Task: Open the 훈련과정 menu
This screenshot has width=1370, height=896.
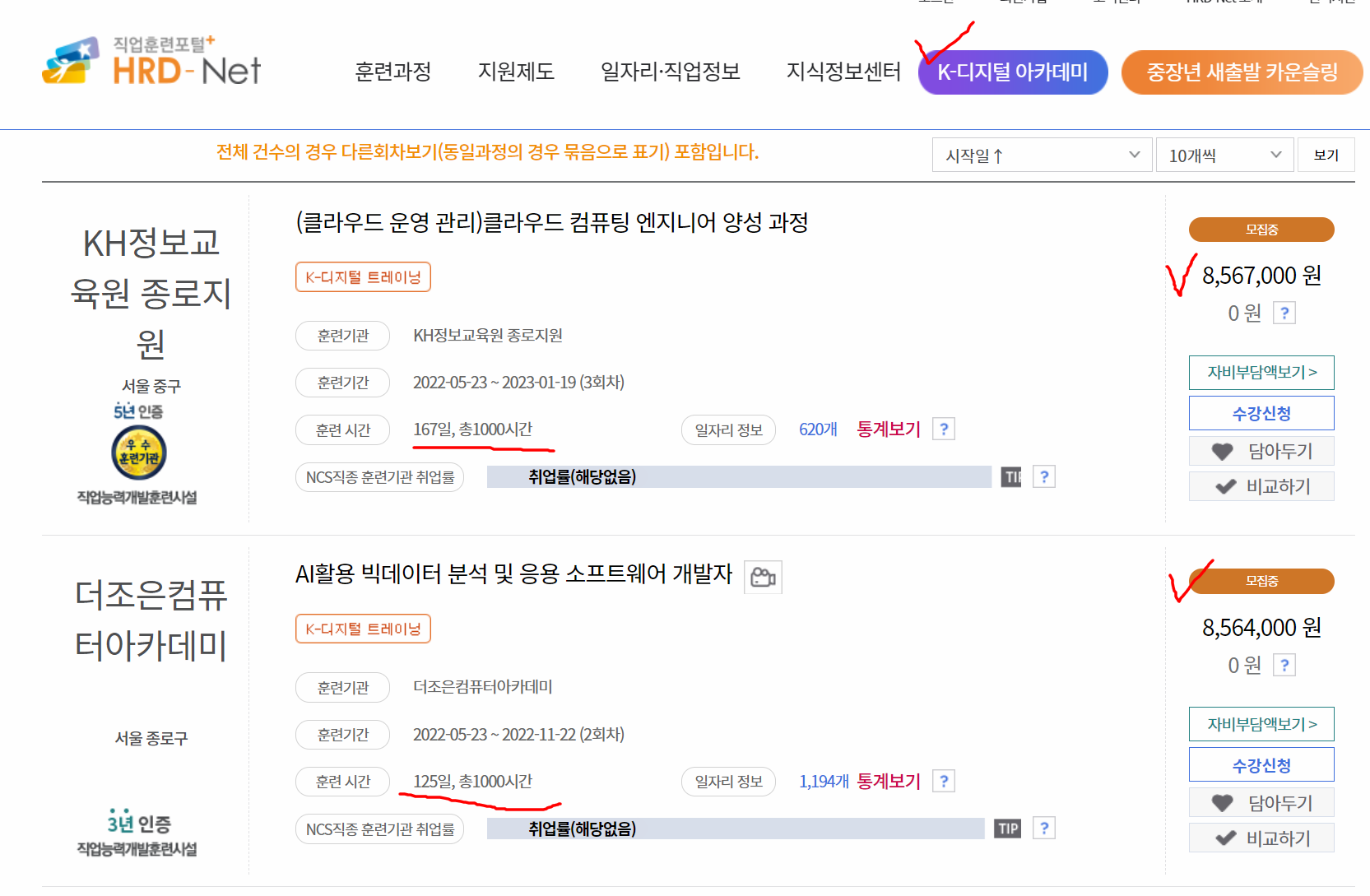Action: pos(392,72)
